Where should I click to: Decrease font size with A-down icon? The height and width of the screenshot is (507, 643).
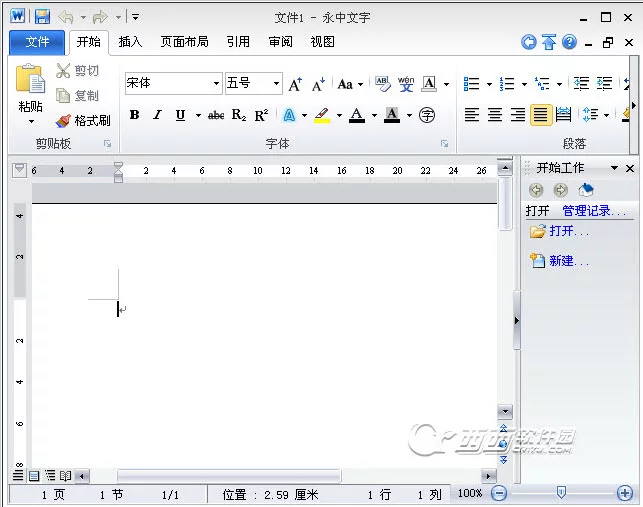318,84
